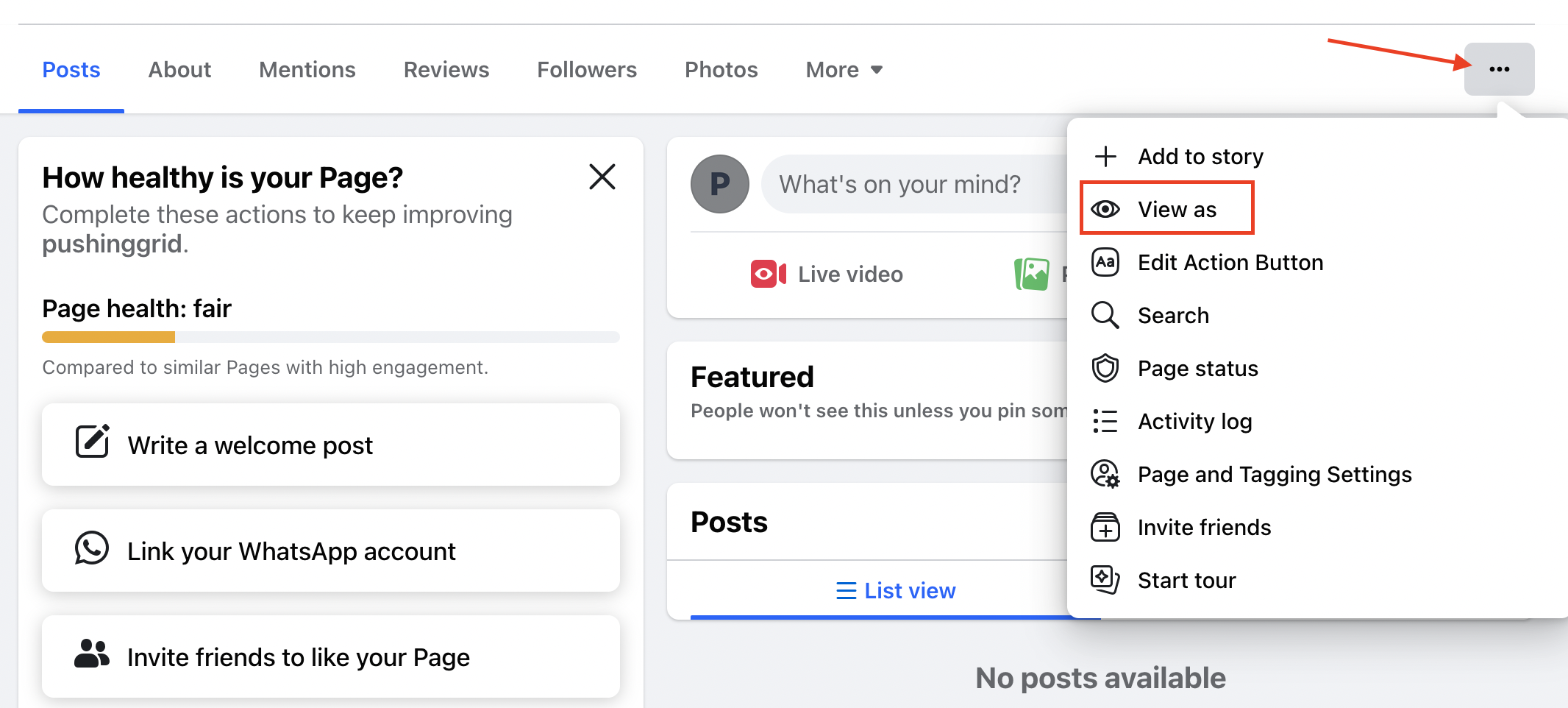The image size is (1568, 708).
Task: Click Write a welcome post
Action: [330, 445]
